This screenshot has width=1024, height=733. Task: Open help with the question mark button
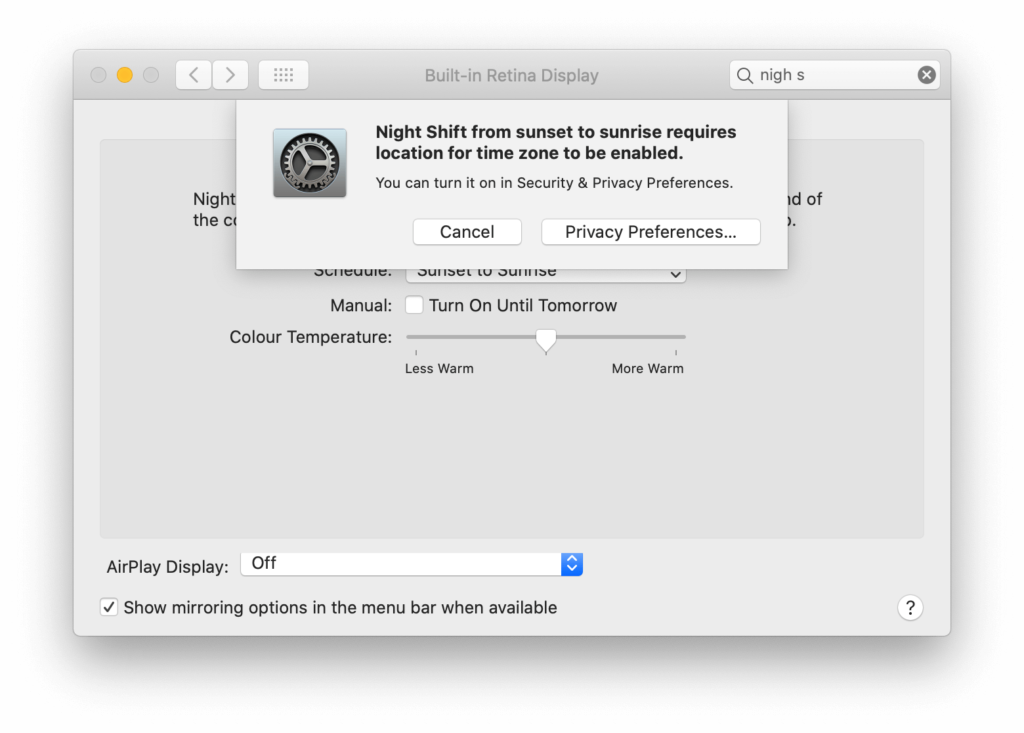pos(909,608)
